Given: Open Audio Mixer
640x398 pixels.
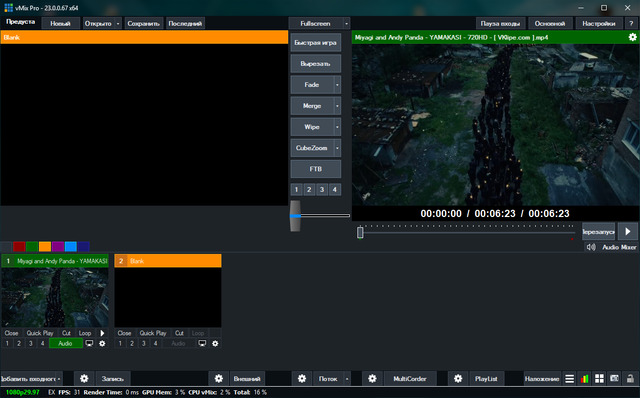Looking at the screenshot, I should (619, 247).
